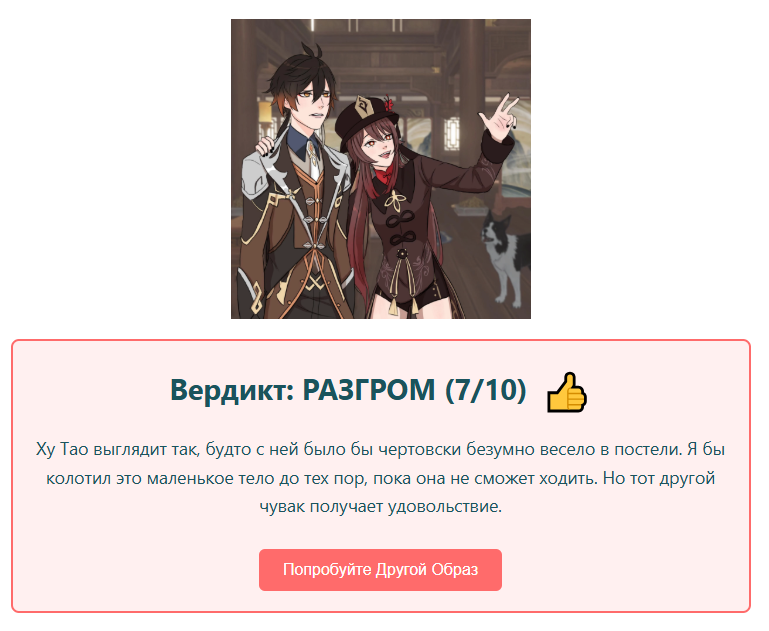Click the 'РАЗГРОМ' word in the heading
This screenshot has height=631, width=769.
pyautogui.click(x=369, y=390)
